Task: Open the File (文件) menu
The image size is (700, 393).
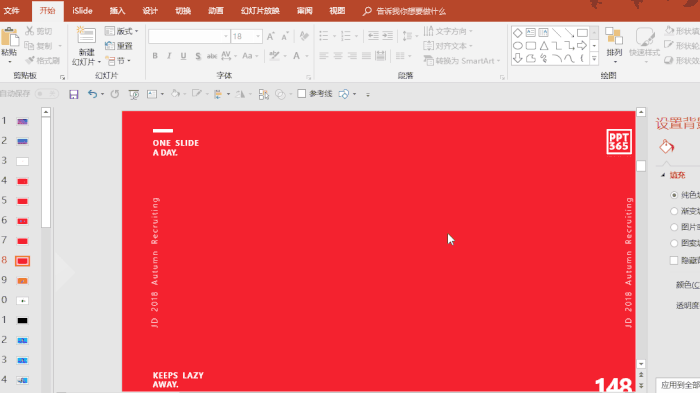Action: [x=12, y=11]
